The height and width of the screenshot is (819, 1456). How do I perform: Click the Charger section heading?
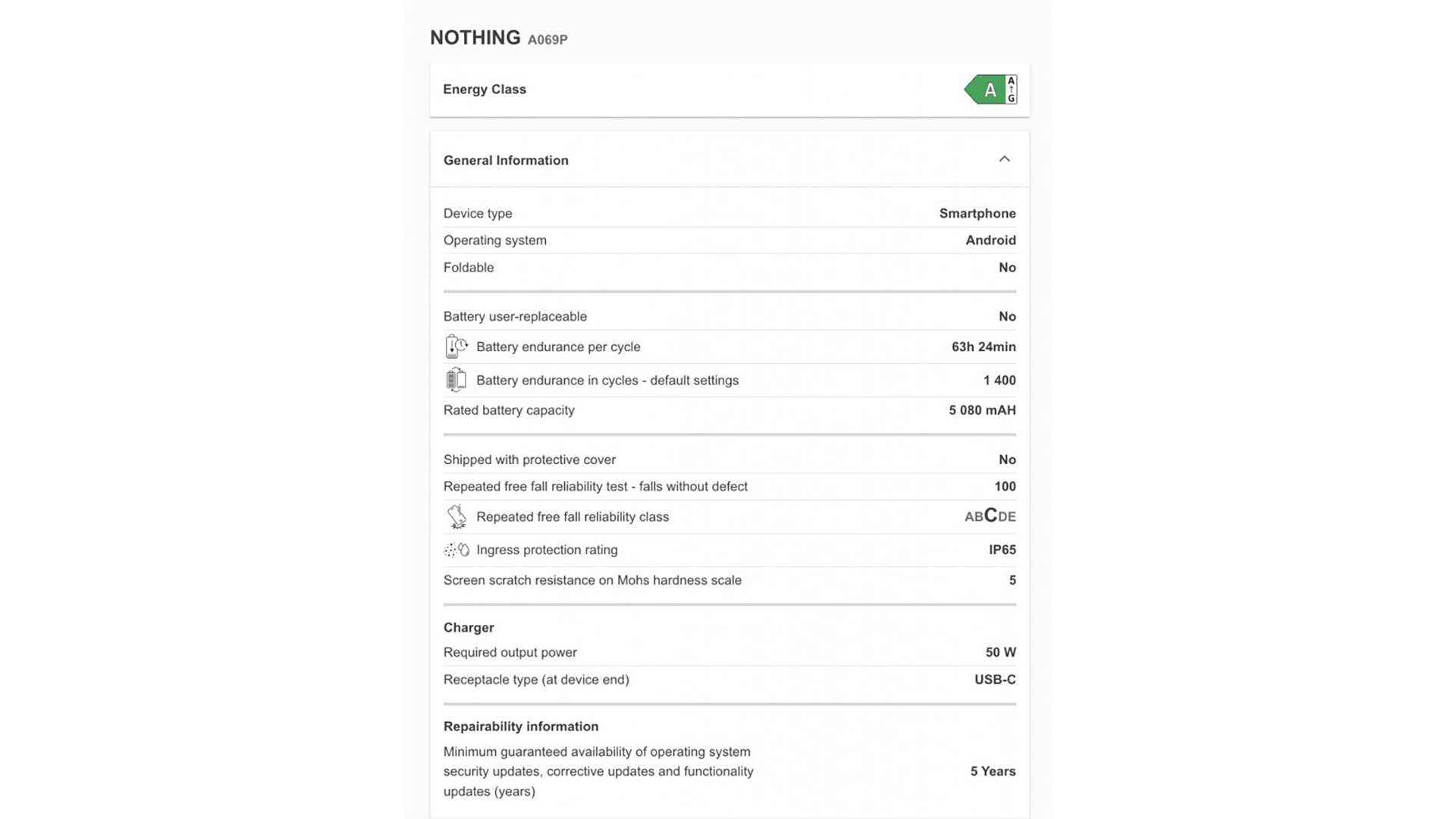[x=469, y=628]
